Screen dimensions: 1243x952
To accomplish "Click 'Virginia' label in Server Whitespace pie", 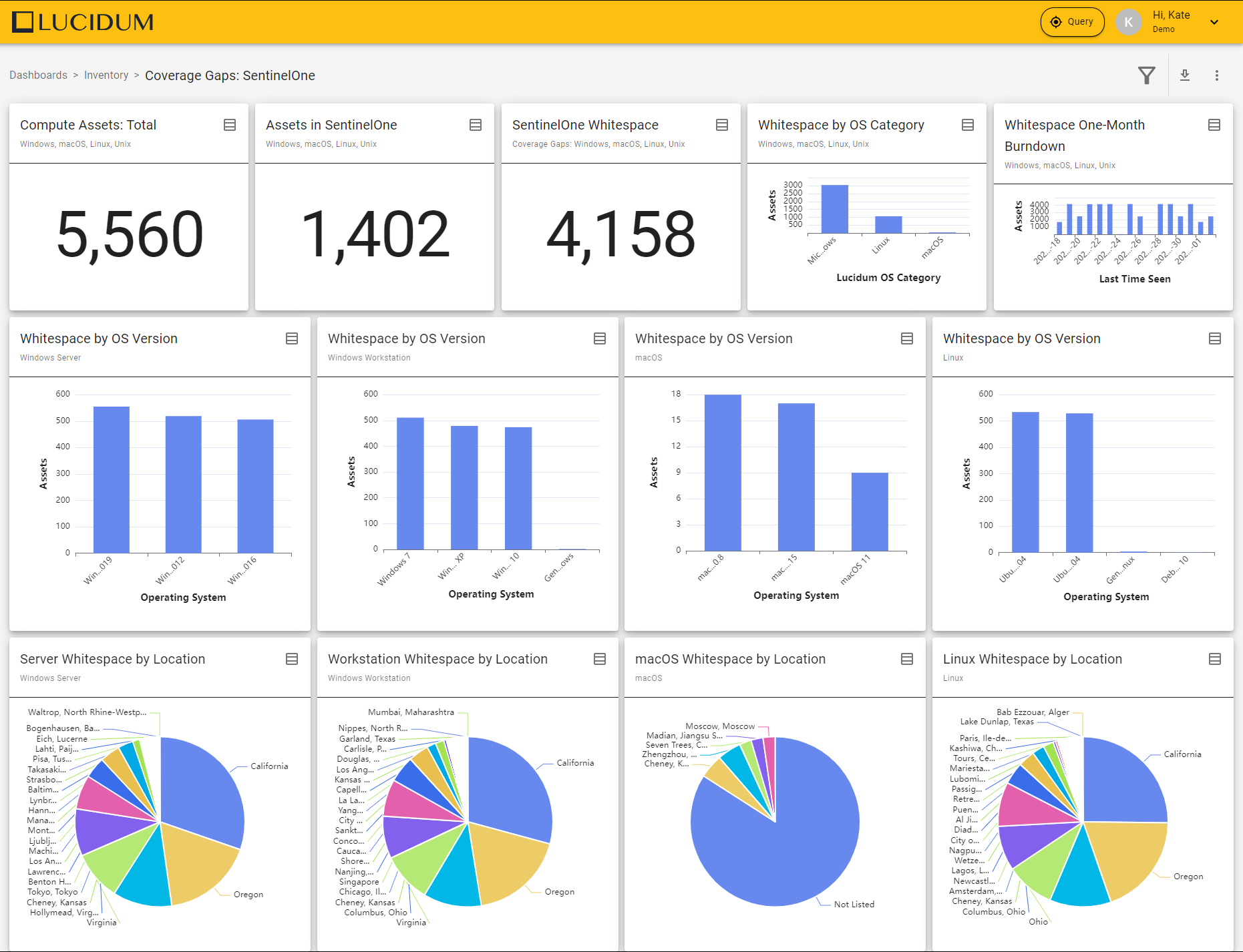I will (102, 923).
